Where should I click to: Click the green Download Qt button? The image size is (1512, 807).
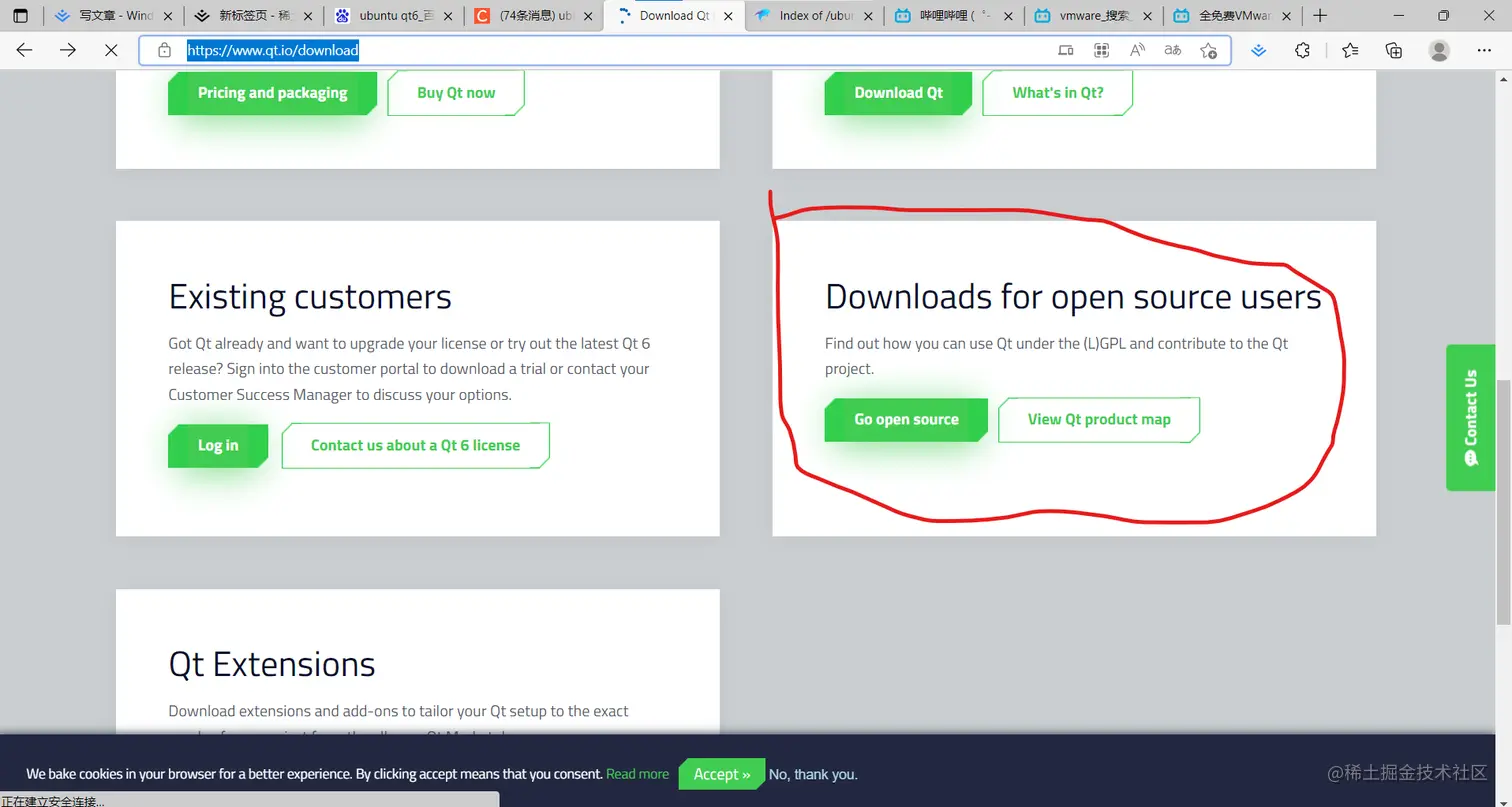898,93
